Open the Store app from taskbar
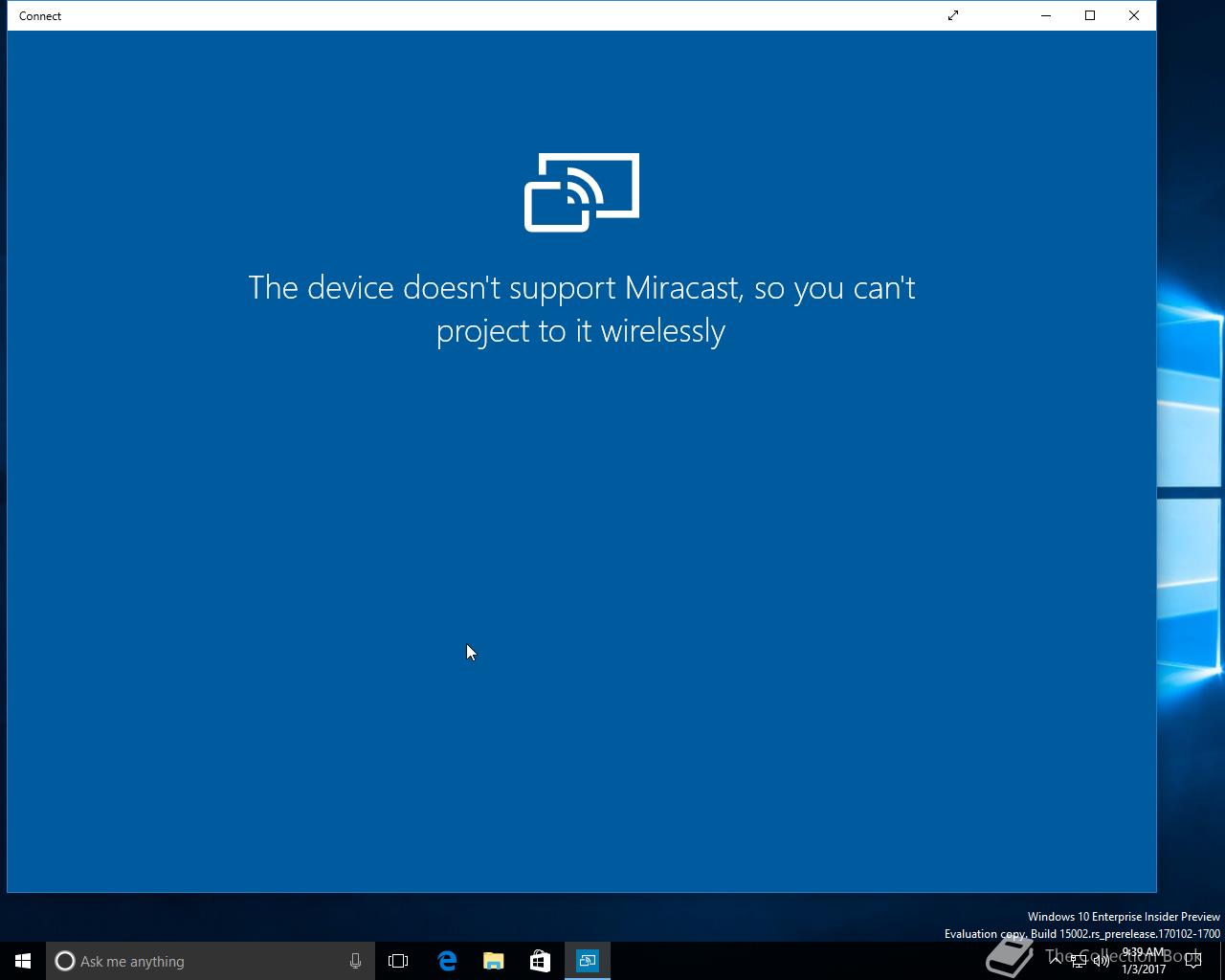 tap(540, 961)
